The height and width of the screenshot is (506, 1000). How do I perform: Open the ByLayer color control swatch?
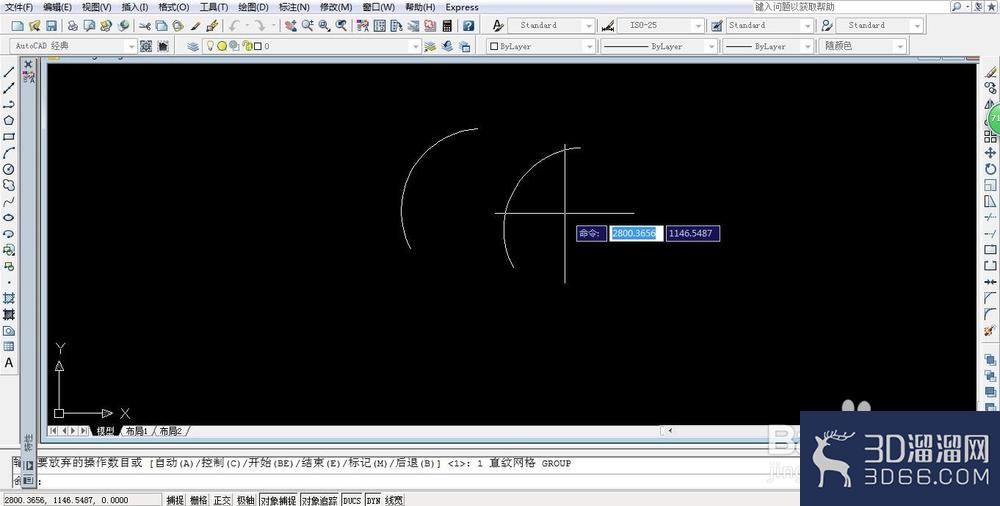541,47
